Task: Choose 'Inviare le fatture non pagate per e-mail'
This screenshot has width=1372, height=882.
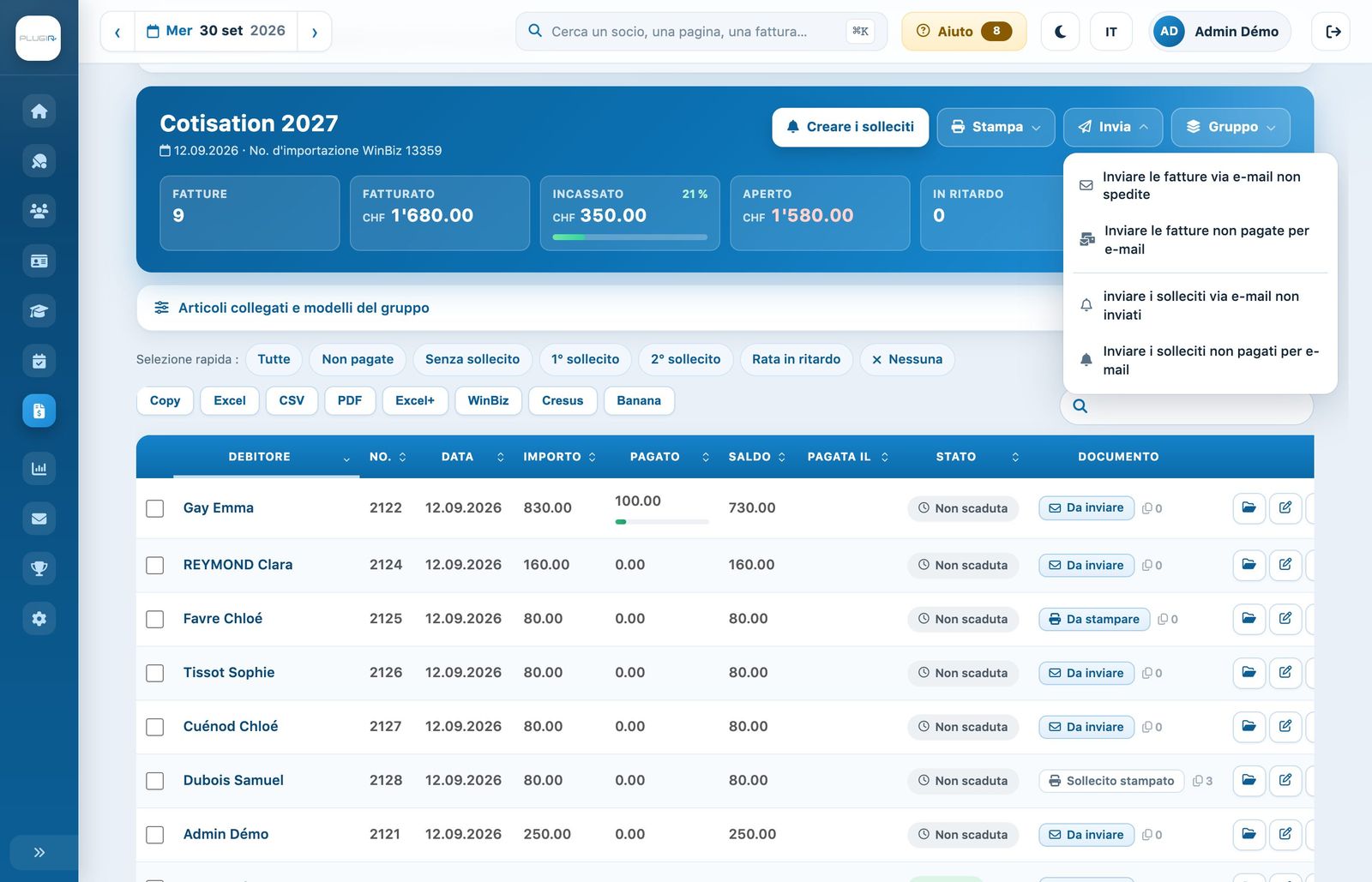Action: 1200,240
